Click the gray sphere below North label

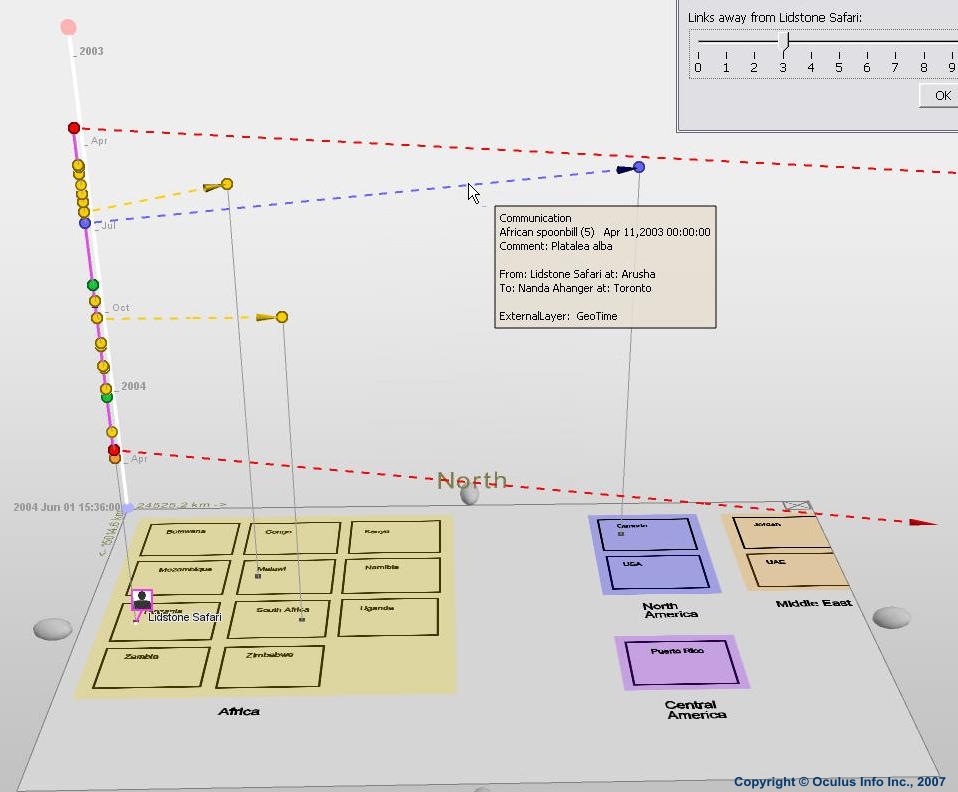[469, 494]
